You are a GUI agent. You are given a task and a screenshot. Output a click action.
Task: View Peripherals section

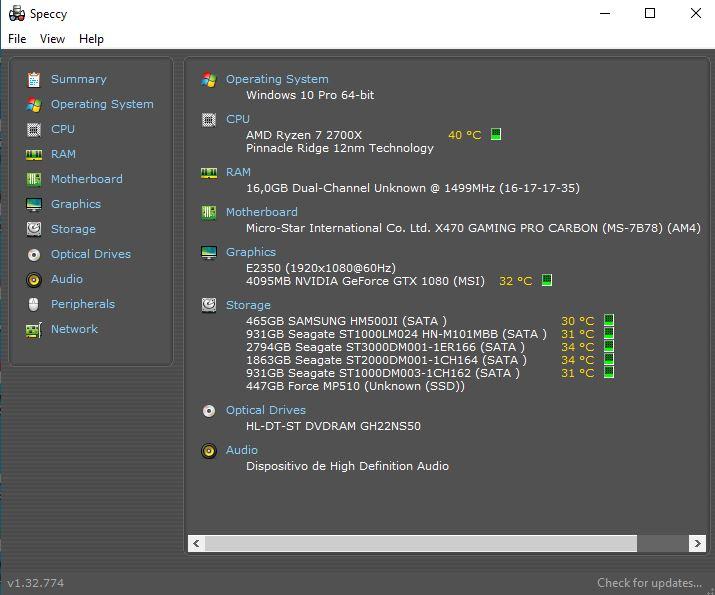point(83,304)
